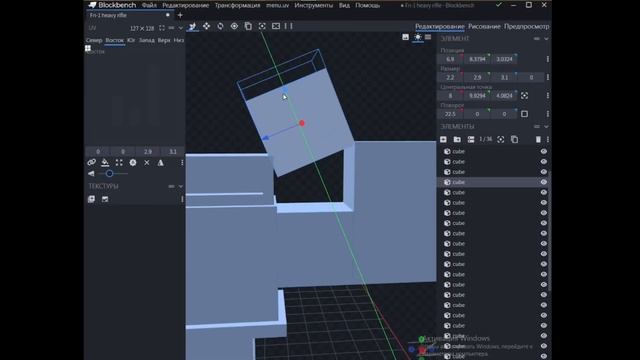Add a new group folder in the outliner

click(x=457, y=140)
